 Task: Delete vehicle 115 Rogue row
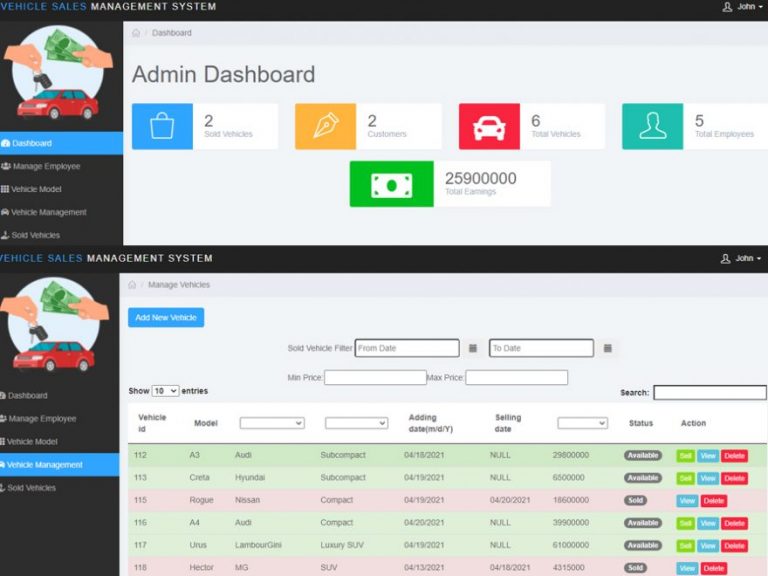713,501
